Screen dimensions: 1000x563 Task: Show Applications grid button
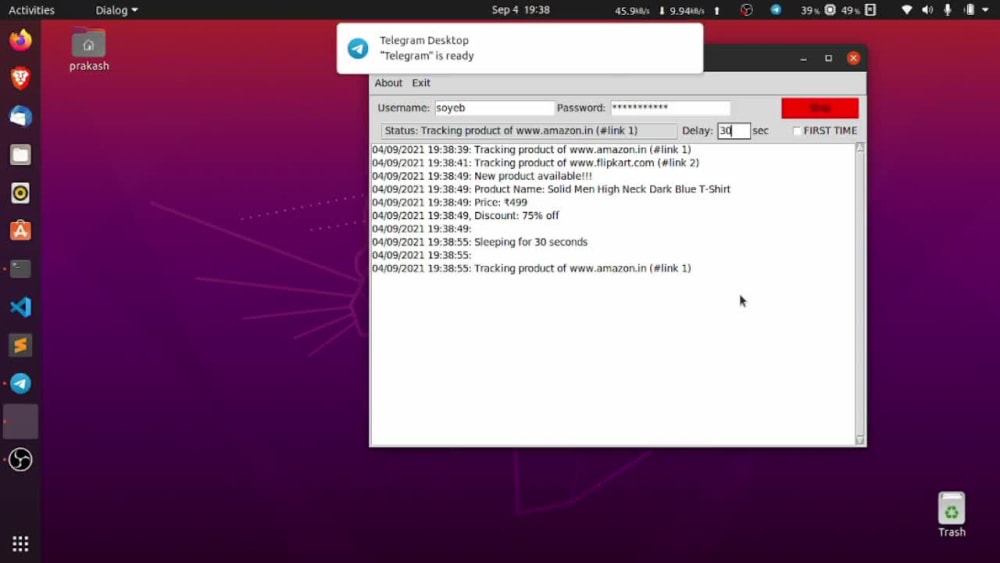click(x=20, y=544)
